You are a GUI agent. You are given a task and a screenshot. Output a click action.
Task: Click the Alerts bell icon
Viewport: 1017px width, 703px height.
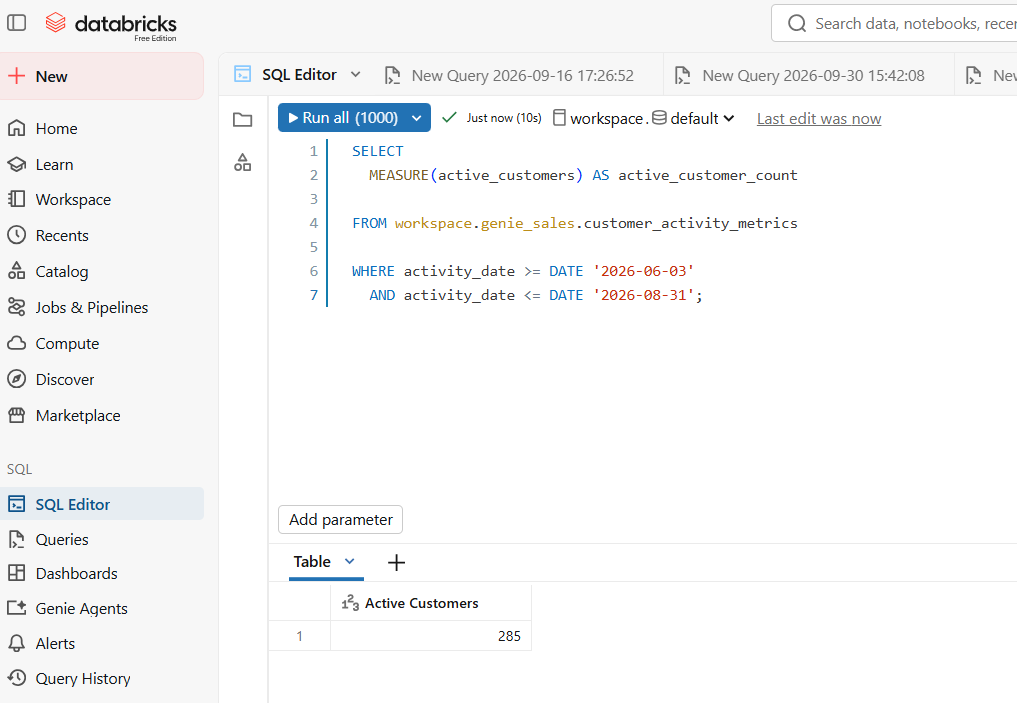[x=17, y=643]
